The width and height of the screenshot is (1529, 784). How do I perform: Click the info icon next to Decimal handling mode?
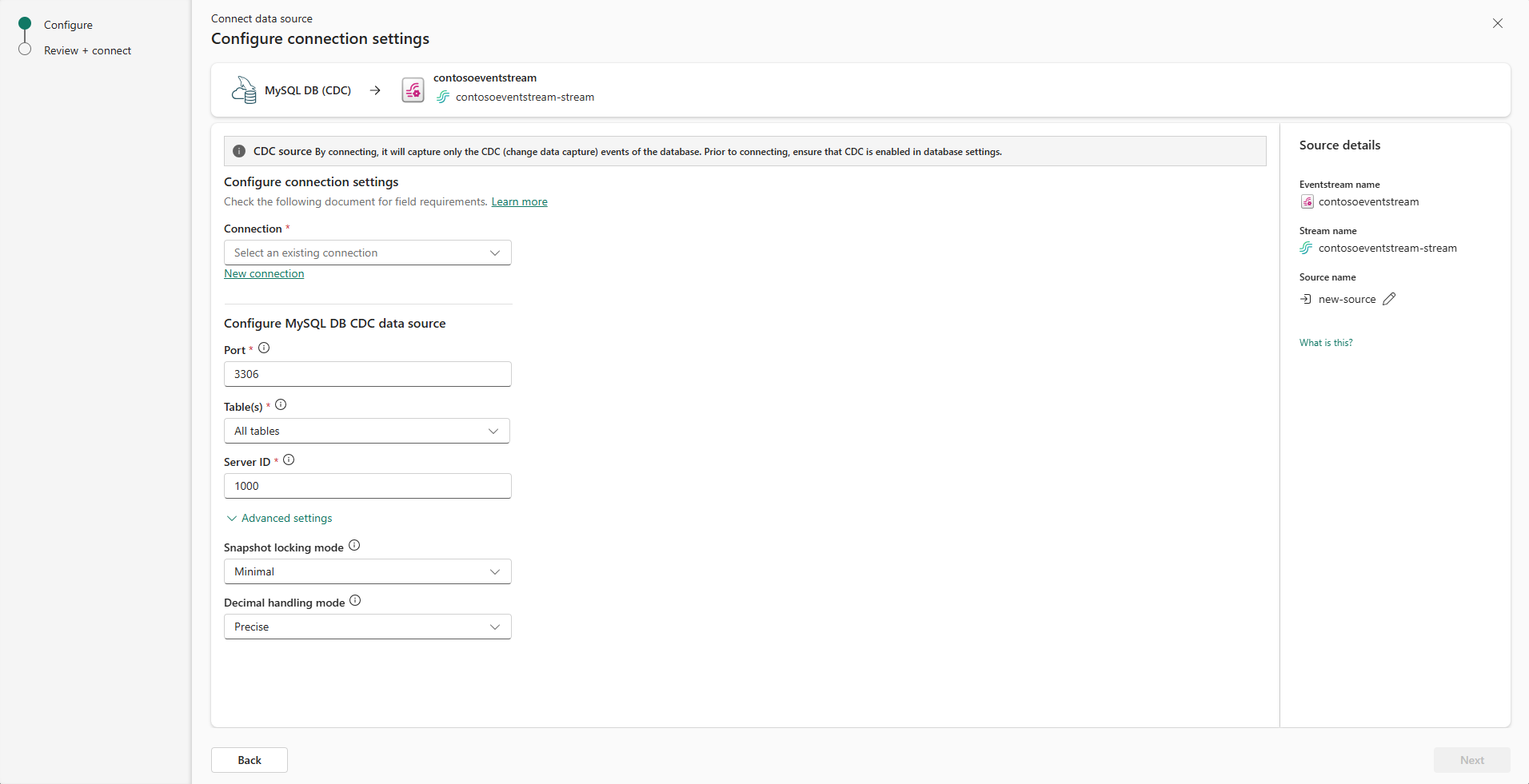[355, 601]
